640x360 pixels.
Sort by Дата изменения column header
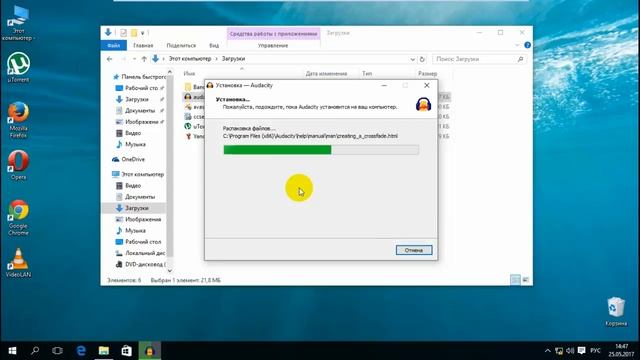tap(326, 74)
